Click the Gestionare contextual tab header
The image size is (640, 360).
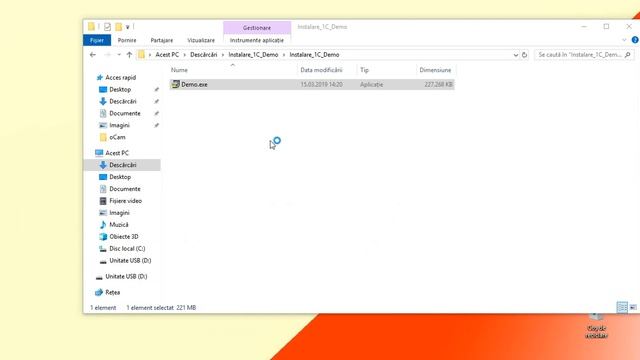[x=257, y=28]
